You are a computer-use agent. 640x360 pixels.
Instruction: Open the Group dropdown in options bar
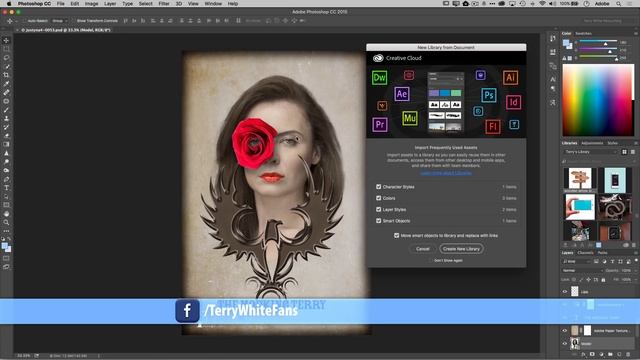click(60, 21)
